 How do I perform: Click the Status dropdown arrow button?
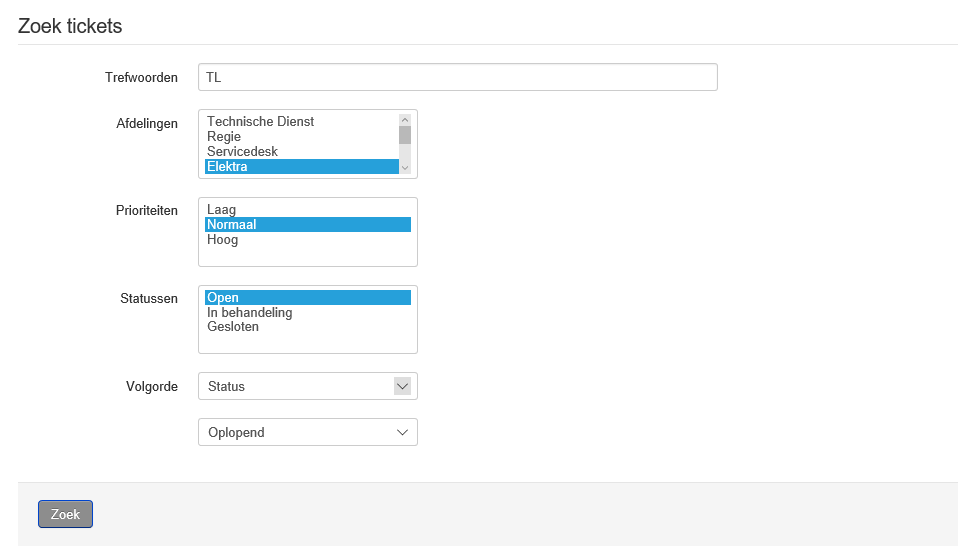tap(403, 386)
